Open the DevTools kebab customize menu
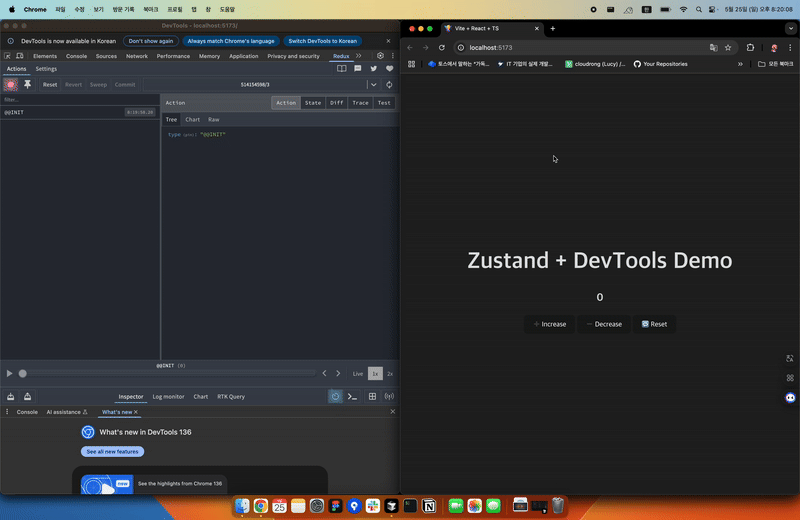Image resolution: width=800 pixels, height=520 pixels. tap(393, 56)
